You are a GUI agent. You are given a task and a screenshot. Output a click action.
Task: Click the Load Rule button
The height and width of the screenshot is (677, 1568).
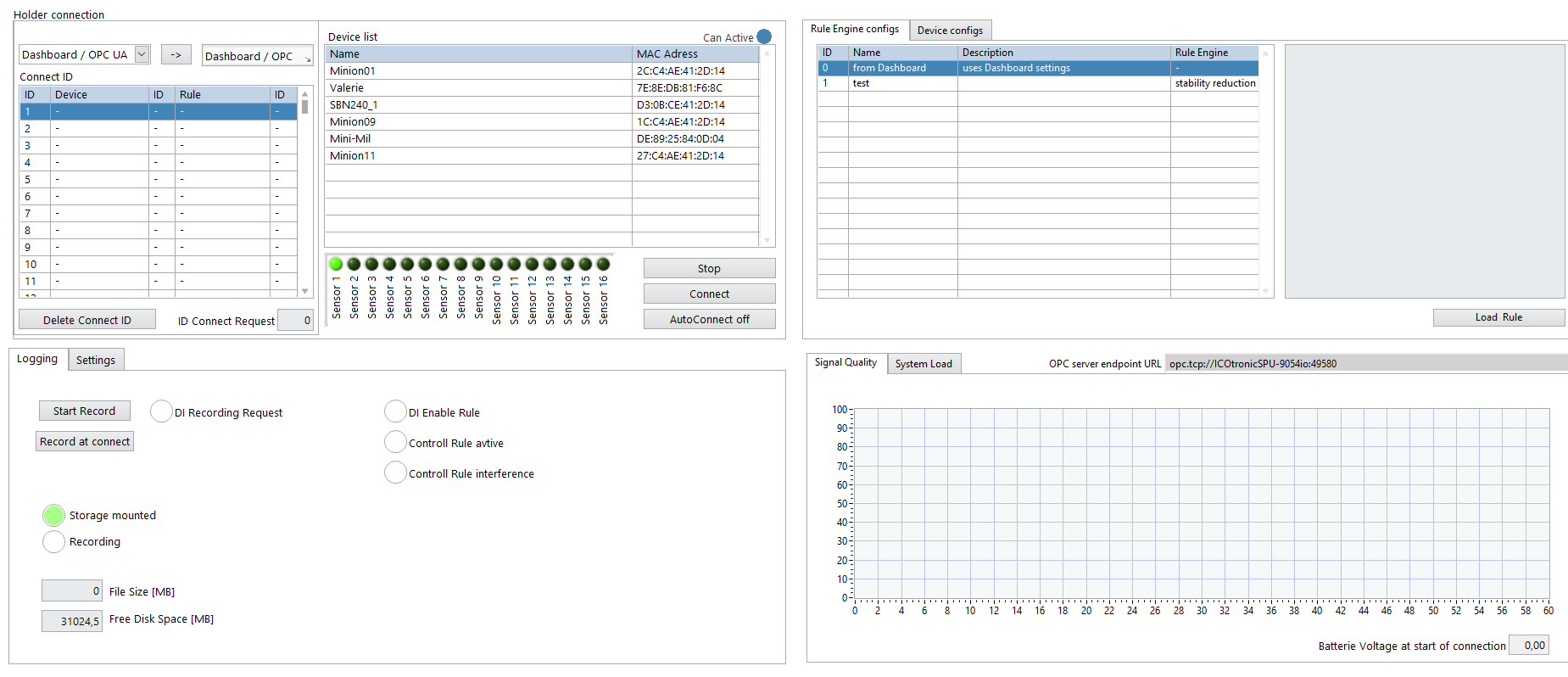pyautogui.click(x=1498, y=317)
